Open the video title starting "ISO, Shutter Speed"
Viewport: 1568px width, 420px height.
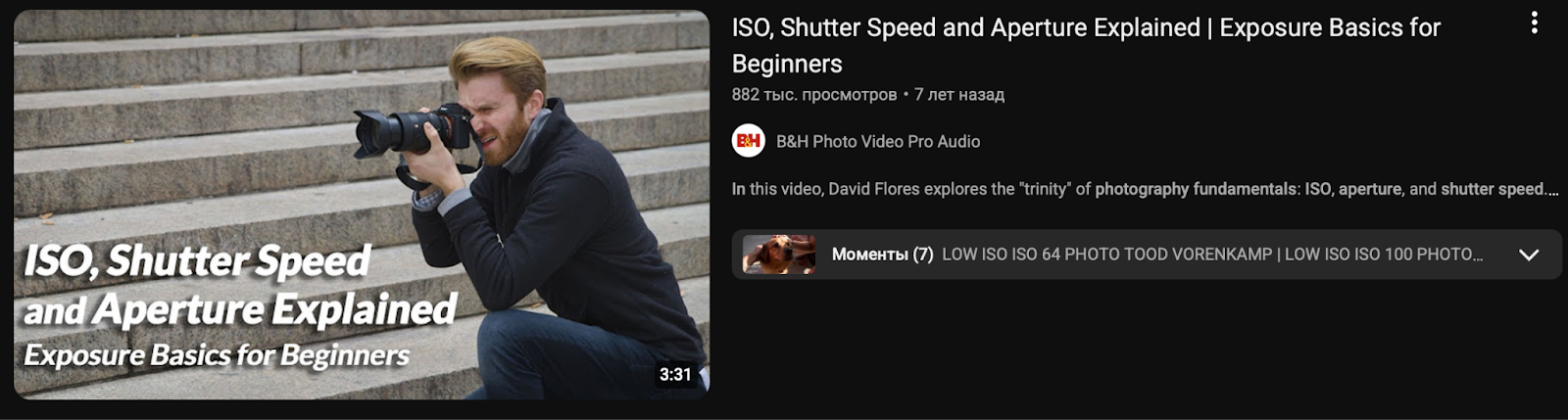[1086, 45]
